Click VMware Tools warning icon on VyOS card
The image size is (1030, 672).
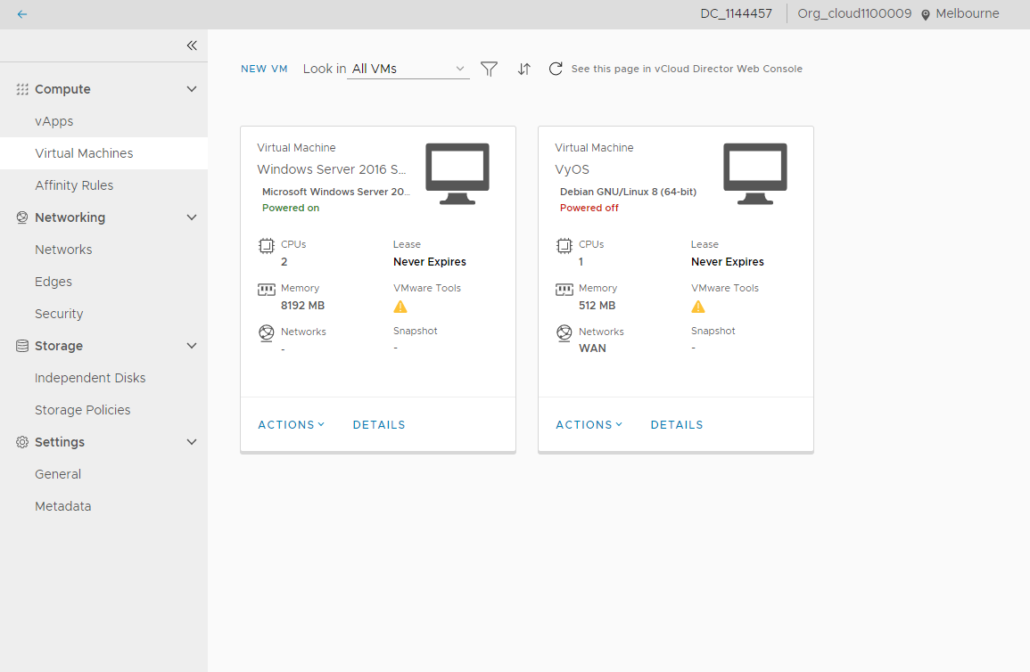[x=698, y=307]
